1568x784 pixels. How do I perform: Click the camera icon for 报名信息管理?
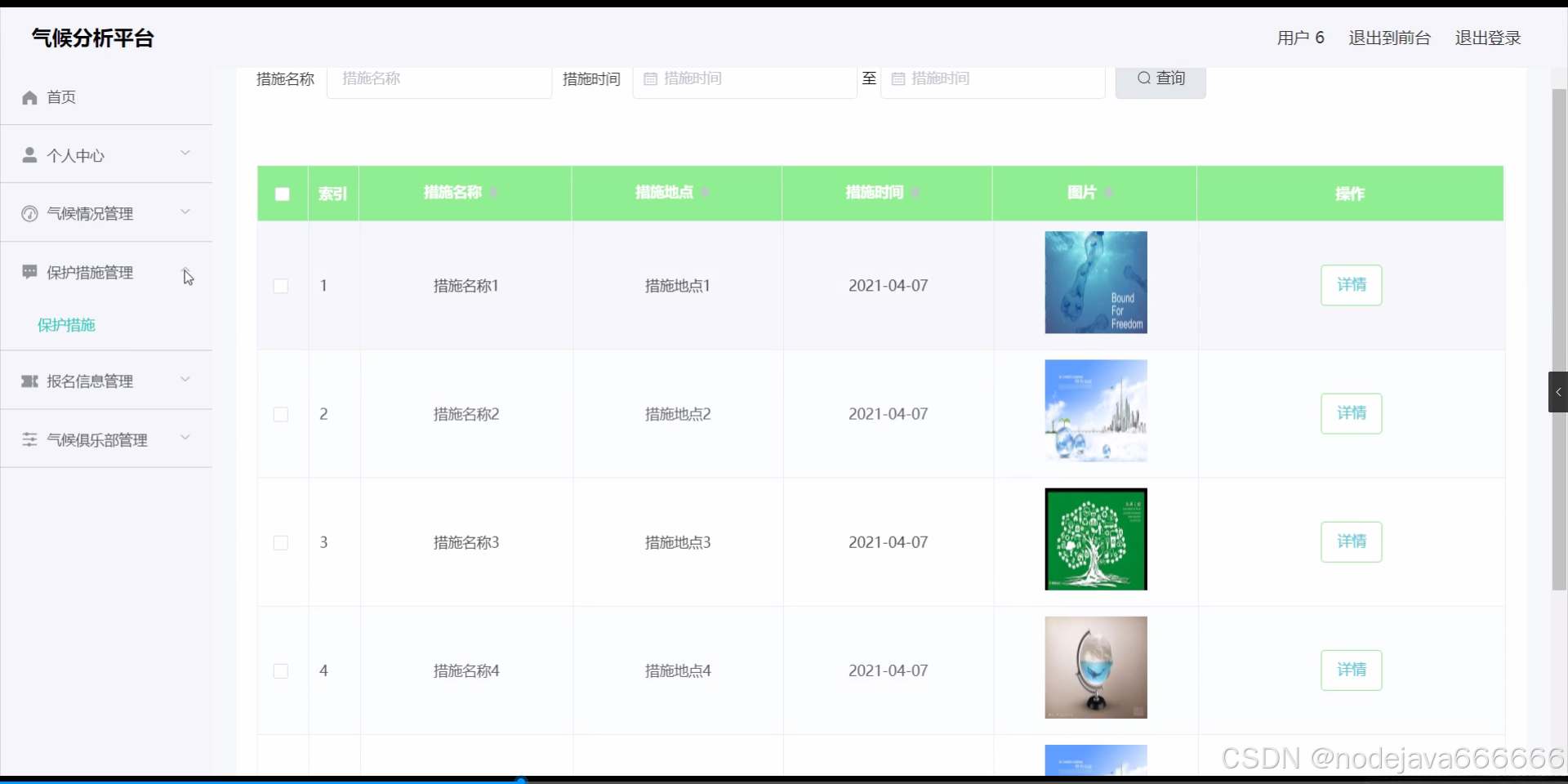pos(29,381)
